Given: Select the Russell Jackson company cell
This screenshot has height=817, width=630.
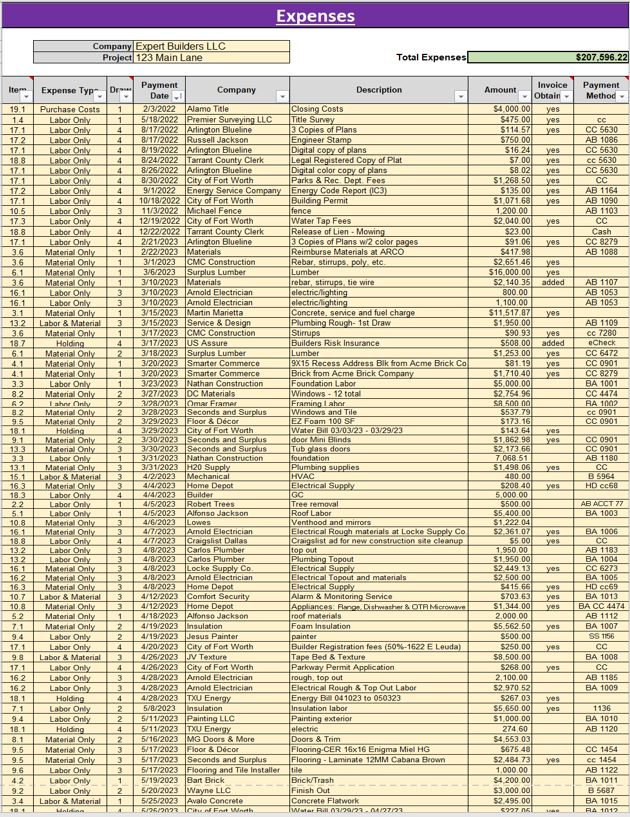Looking at the screenshot, I should pyautogui.click(x=238, y=140).
